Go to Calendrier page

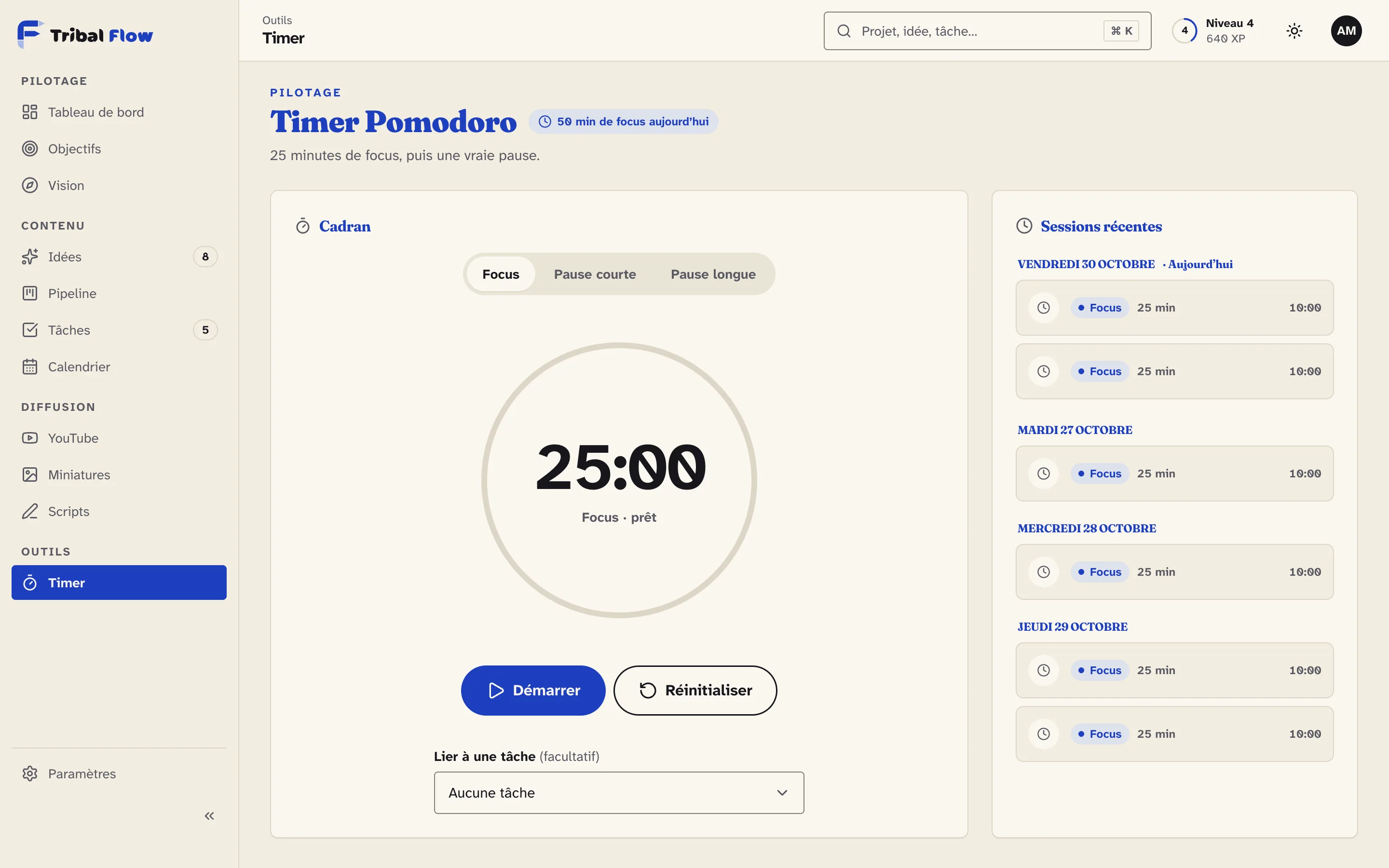pyautogui.click(x=119, y=367)
